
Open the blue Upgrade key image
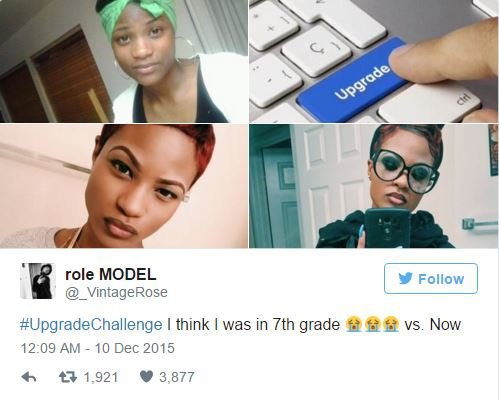point(374,61)
